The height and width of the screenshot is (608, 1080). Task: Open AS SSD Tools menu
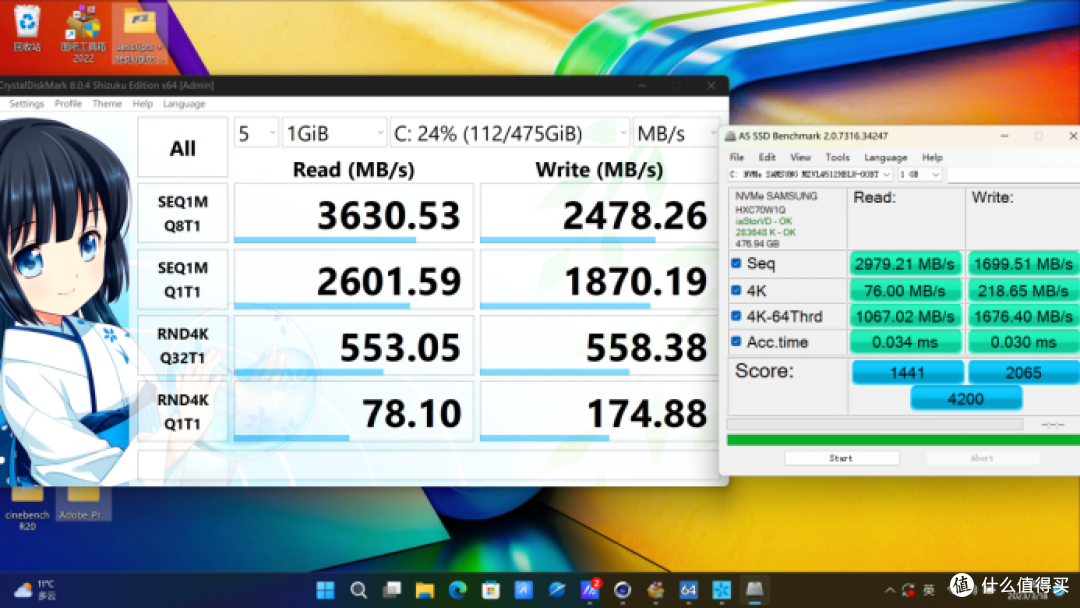[x=837, y=158]
